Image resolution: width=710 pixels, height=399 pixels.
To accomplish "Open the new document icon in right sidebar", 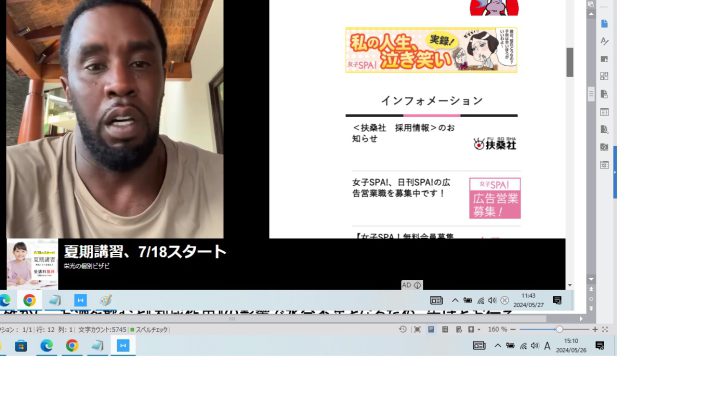I will coord(604,24).
